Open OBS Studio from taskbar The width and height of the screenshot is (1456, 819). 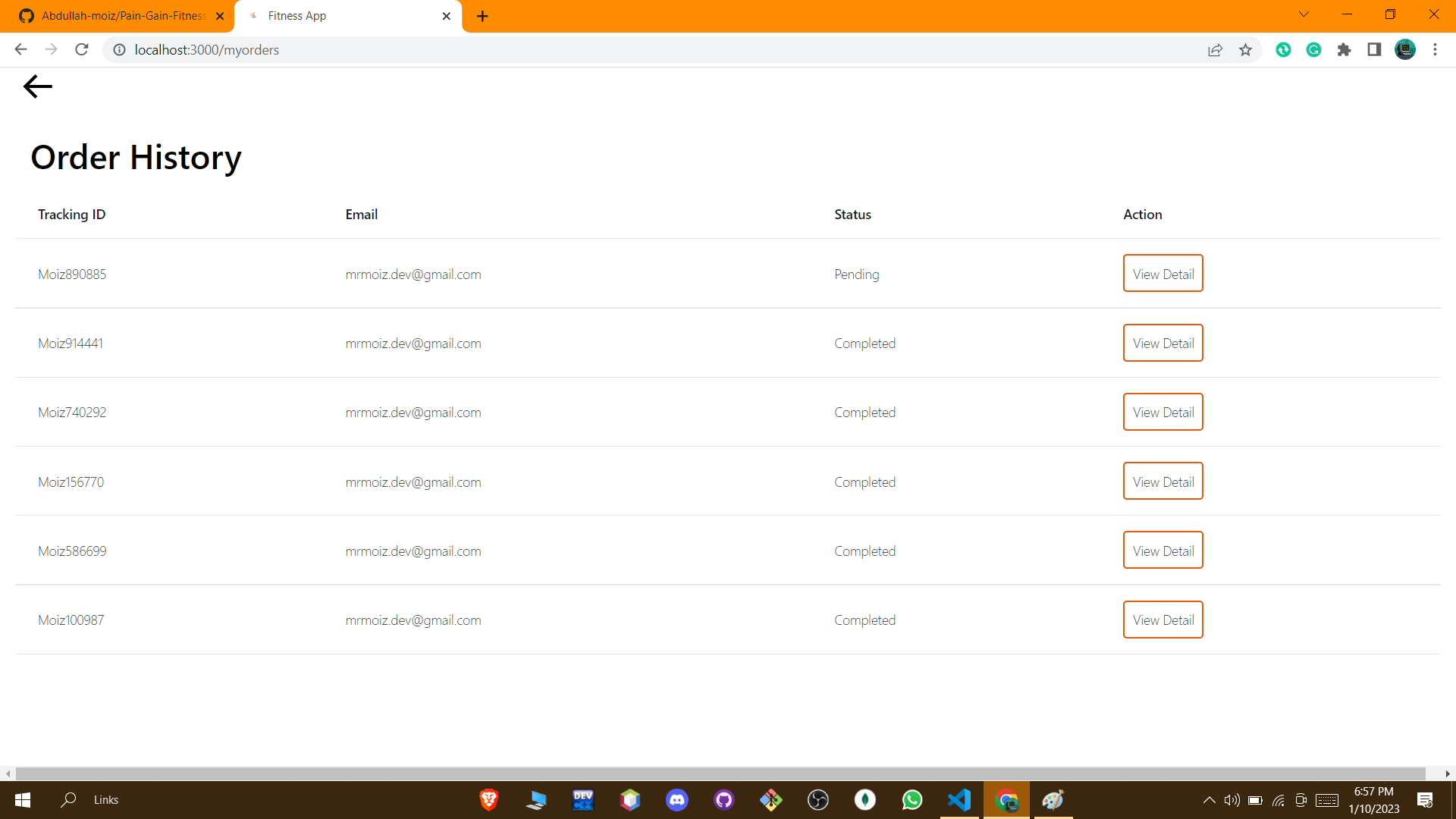click(x=818, y=800)
